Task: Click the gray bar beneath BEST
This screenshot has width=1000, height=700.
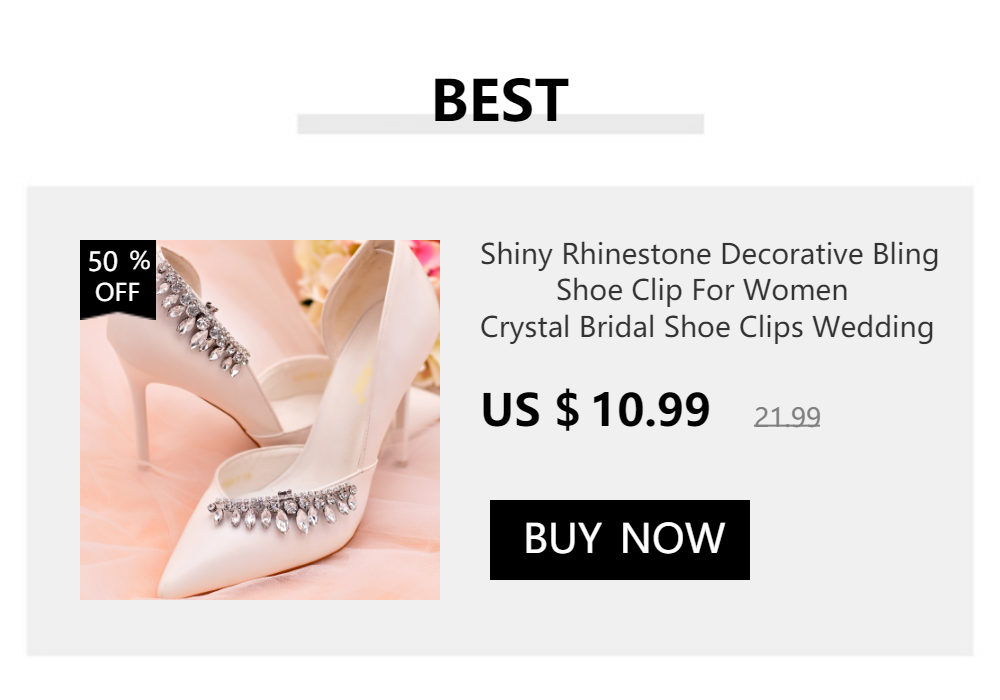Action: point(500,124)
